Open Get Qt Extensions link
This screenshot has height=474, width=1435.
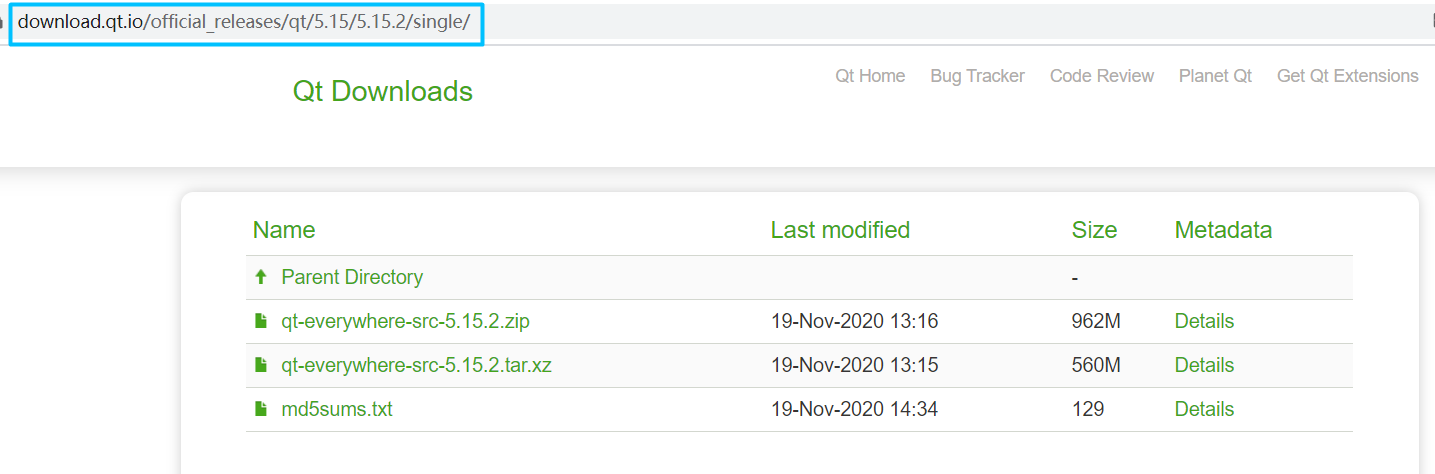1348,76
